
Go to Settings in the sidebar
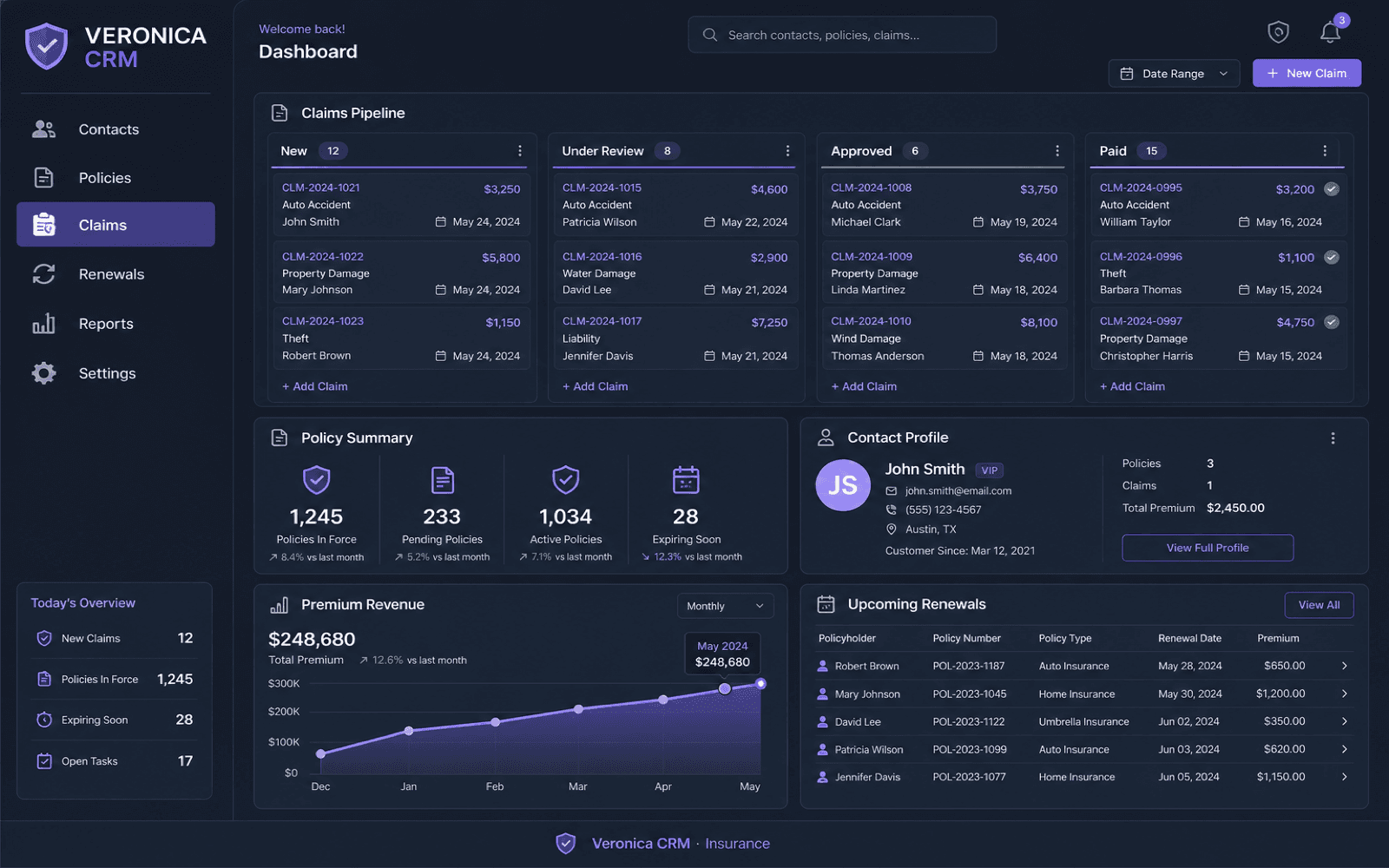[x=115, y=373]
